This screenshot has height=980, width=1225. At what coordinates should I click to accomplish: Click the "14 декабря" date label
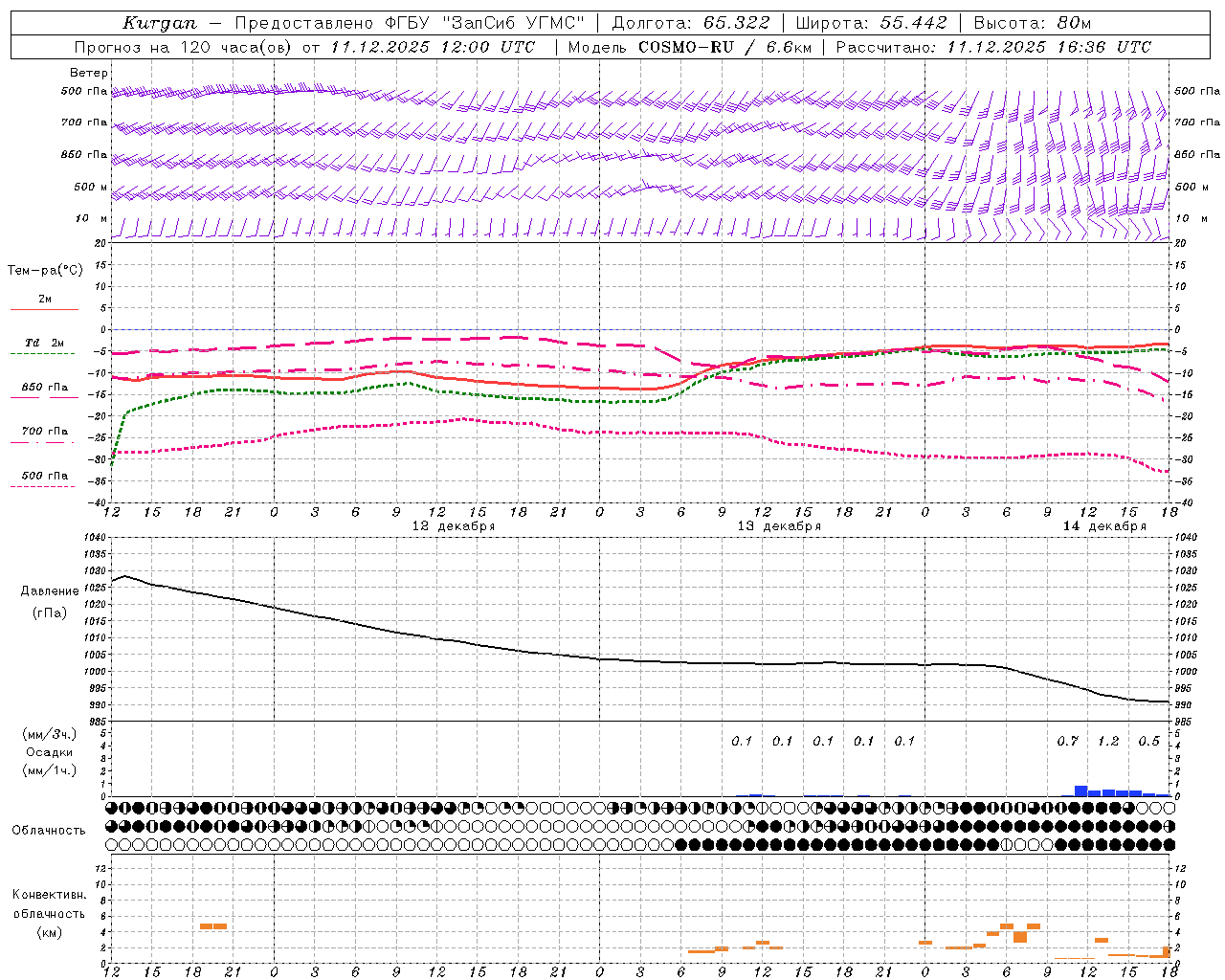coord(1104,526)
